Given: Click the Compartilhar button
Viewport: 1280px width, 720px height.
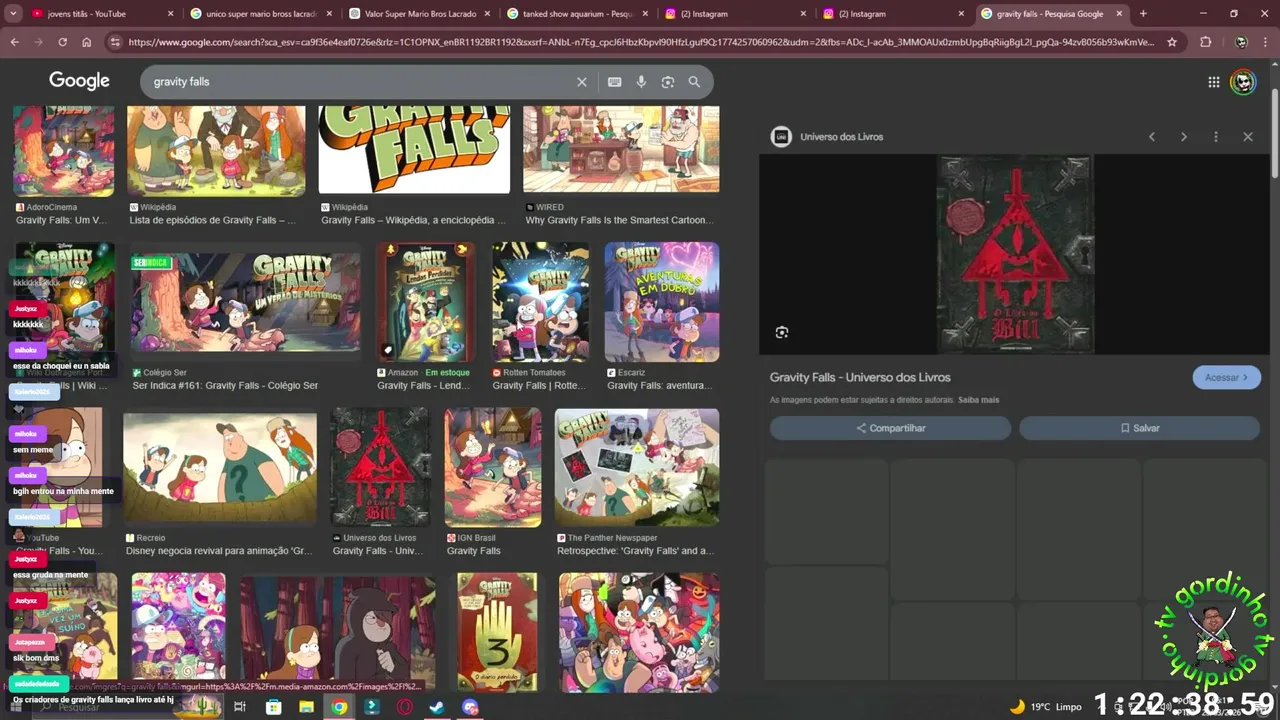Looking at the screenshot, I should coord(890,428).
